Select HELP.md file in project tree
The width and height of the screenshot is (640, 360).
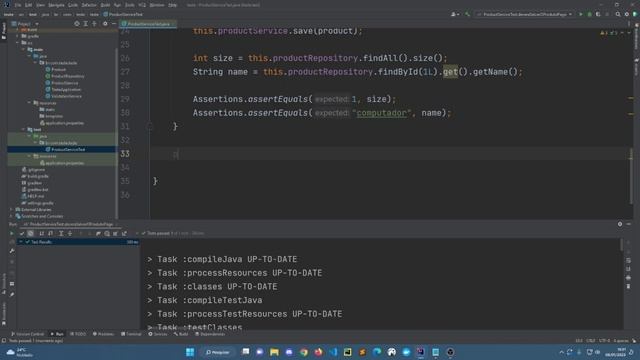(x=33, y=196)
